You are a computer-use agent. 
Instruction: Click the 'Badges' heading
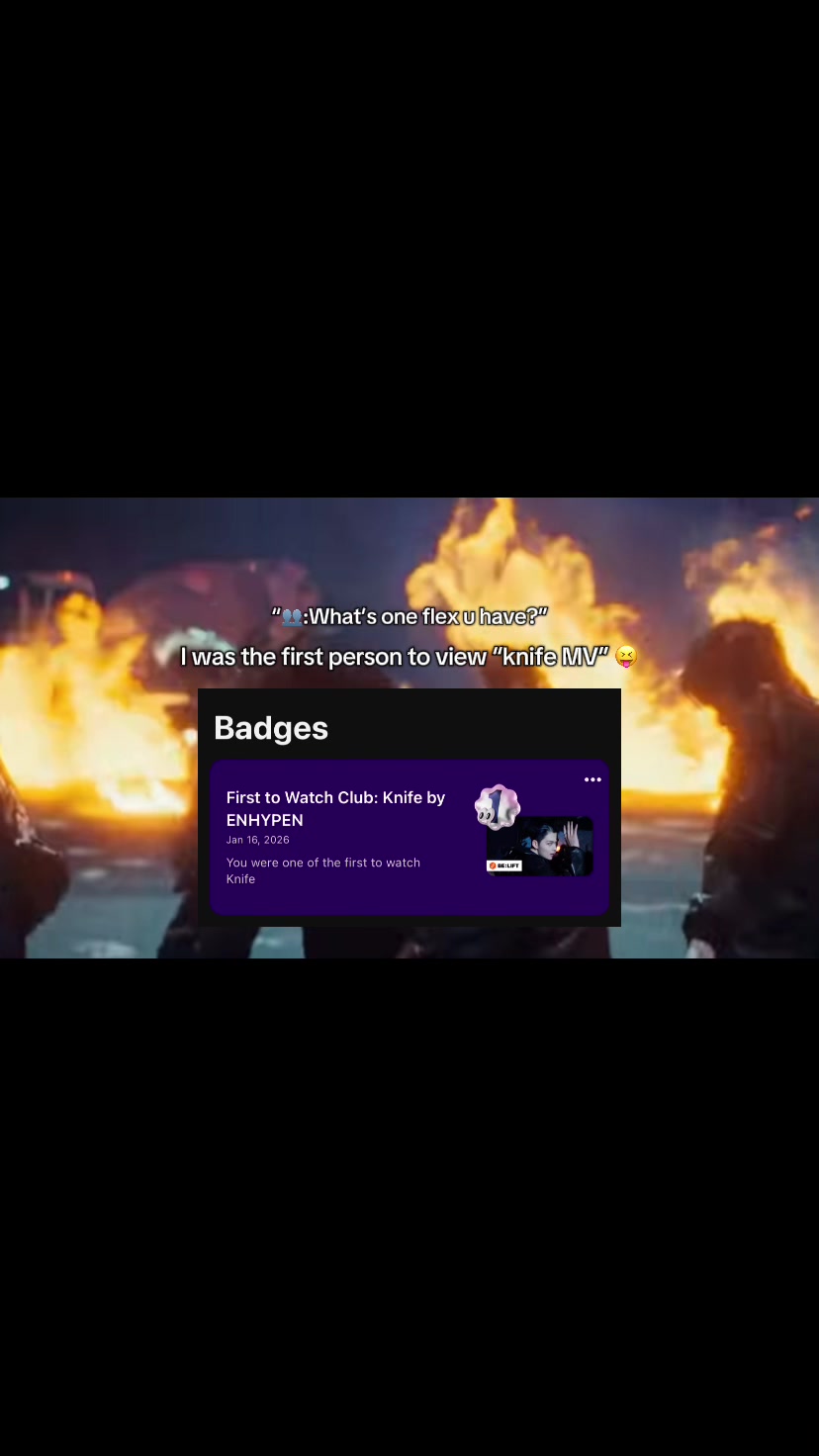(x=271, y=728)
